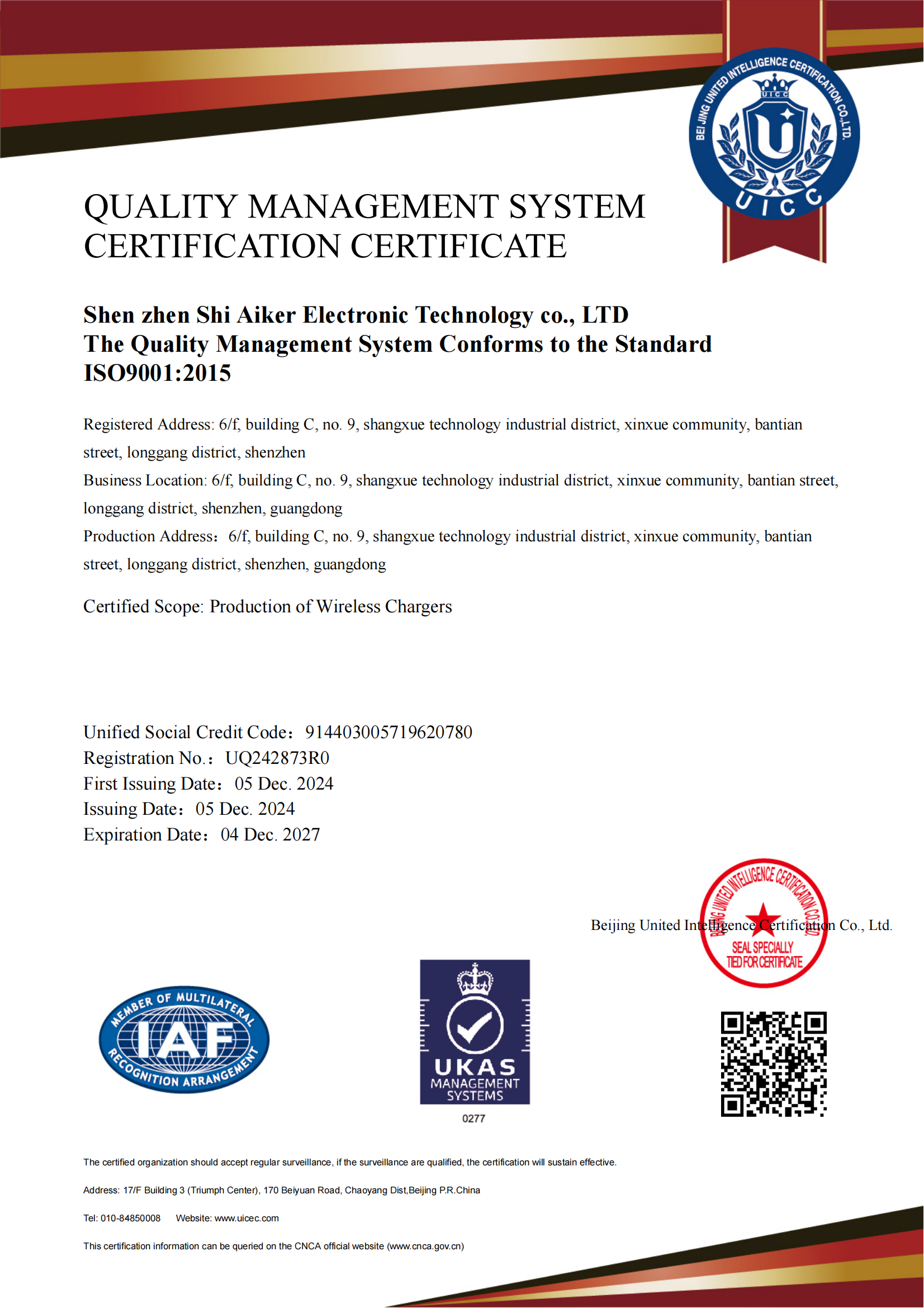The height and width of the screenshot is (1308, 924).
Task: Click the IAF multilateral recognition logo
Action: (184, 1039)
